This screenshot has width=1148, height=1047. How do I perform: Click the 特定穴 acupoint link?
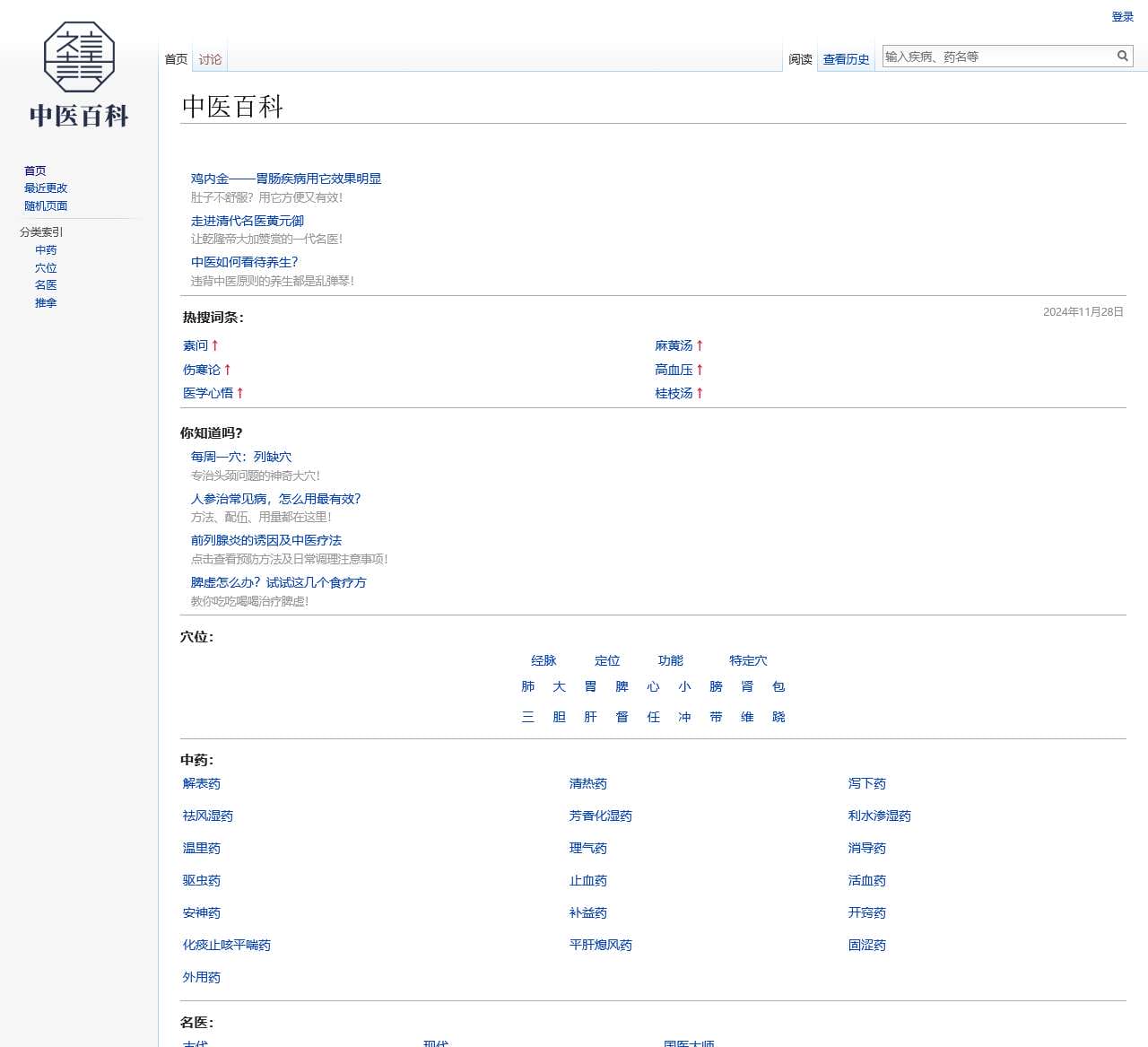(x=748, y=660)
